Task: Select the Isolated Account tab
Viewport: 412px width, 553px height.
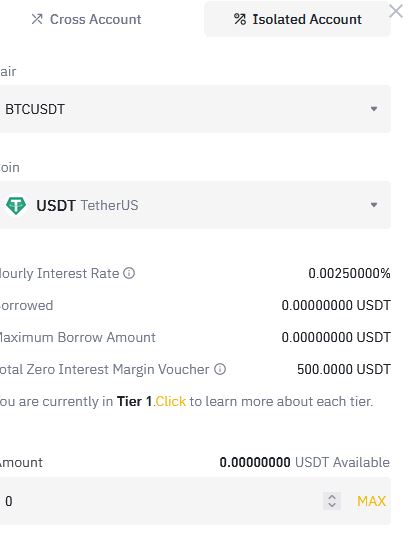Action: pyautogui.click(x=297, y=19)
